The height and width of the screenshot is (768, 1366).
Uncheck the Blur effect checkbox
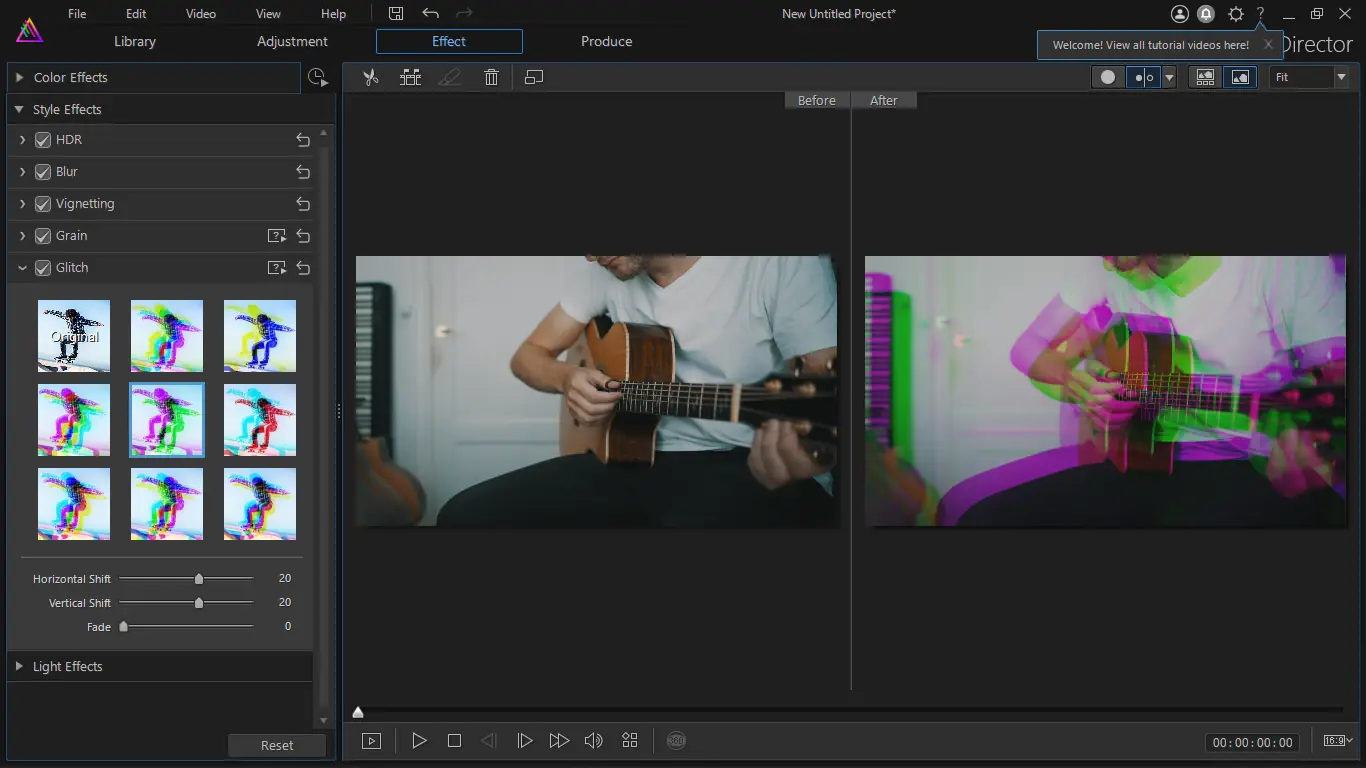pyautogui.click(x=43, y=172)
